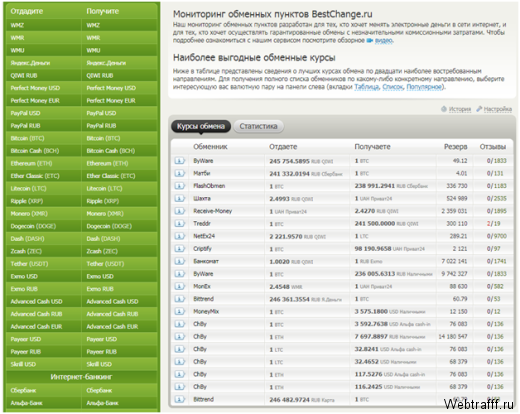Click the Обменник column header

[210, 147]
